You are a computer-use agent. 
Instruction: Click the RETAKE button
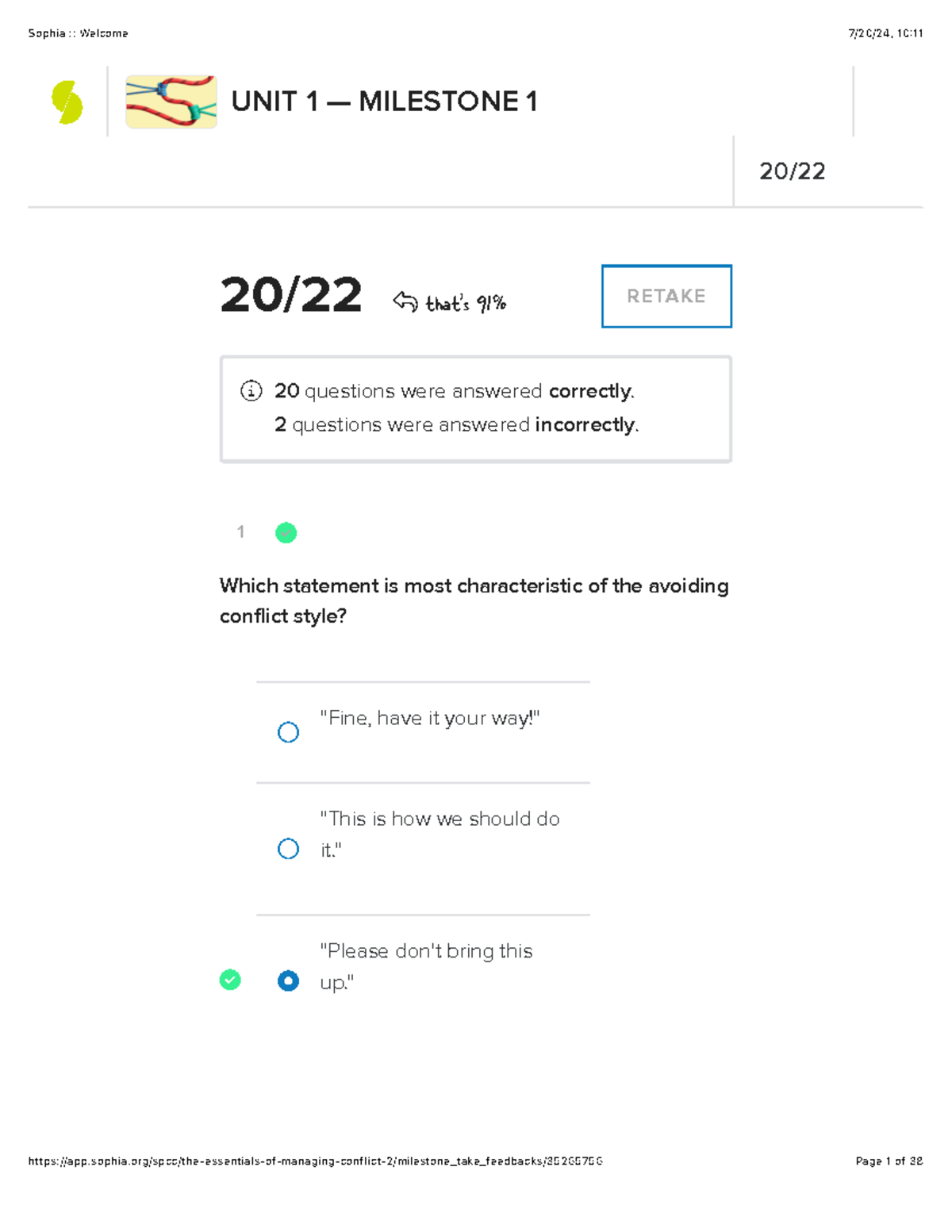(x=666, y=296)
